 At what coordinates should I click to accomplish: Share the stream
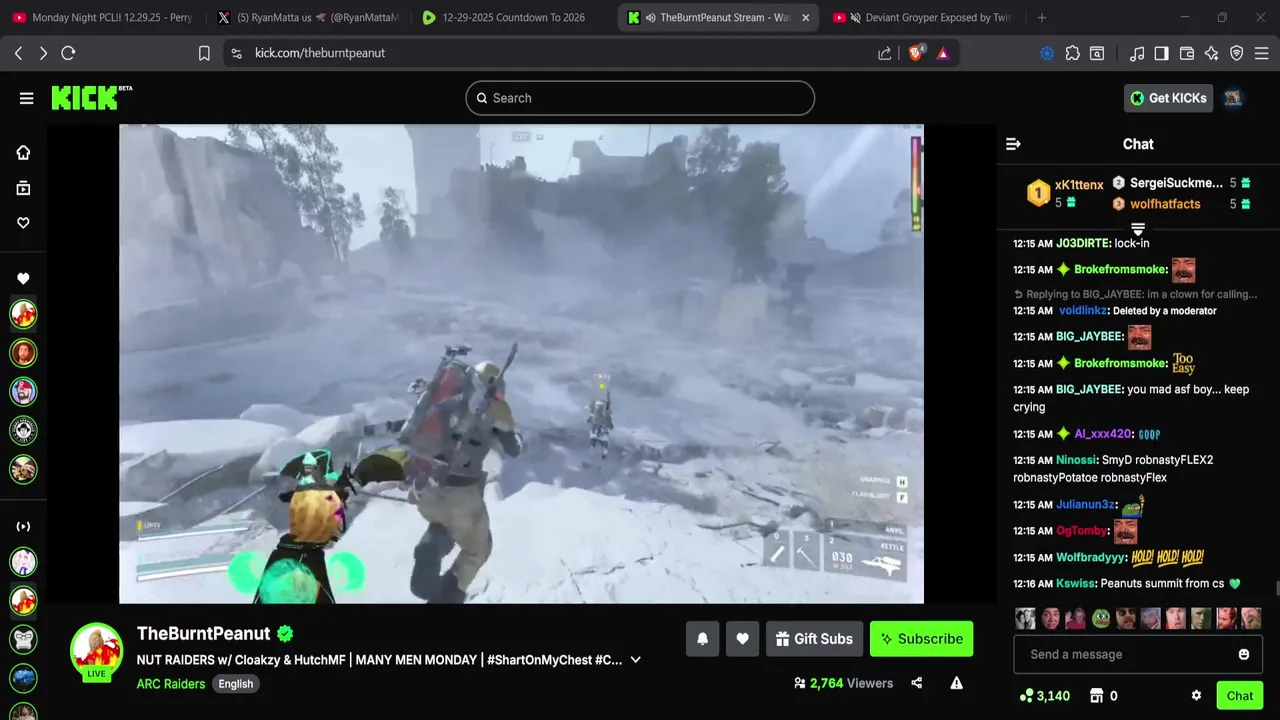[917, 683]
